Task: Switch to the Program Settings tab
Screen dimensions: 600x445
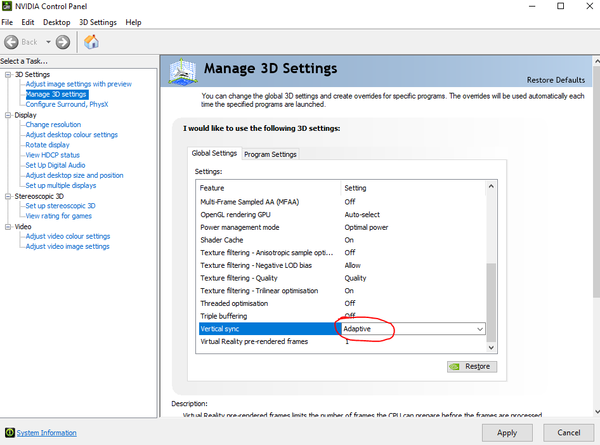Action: pos(270,154)
